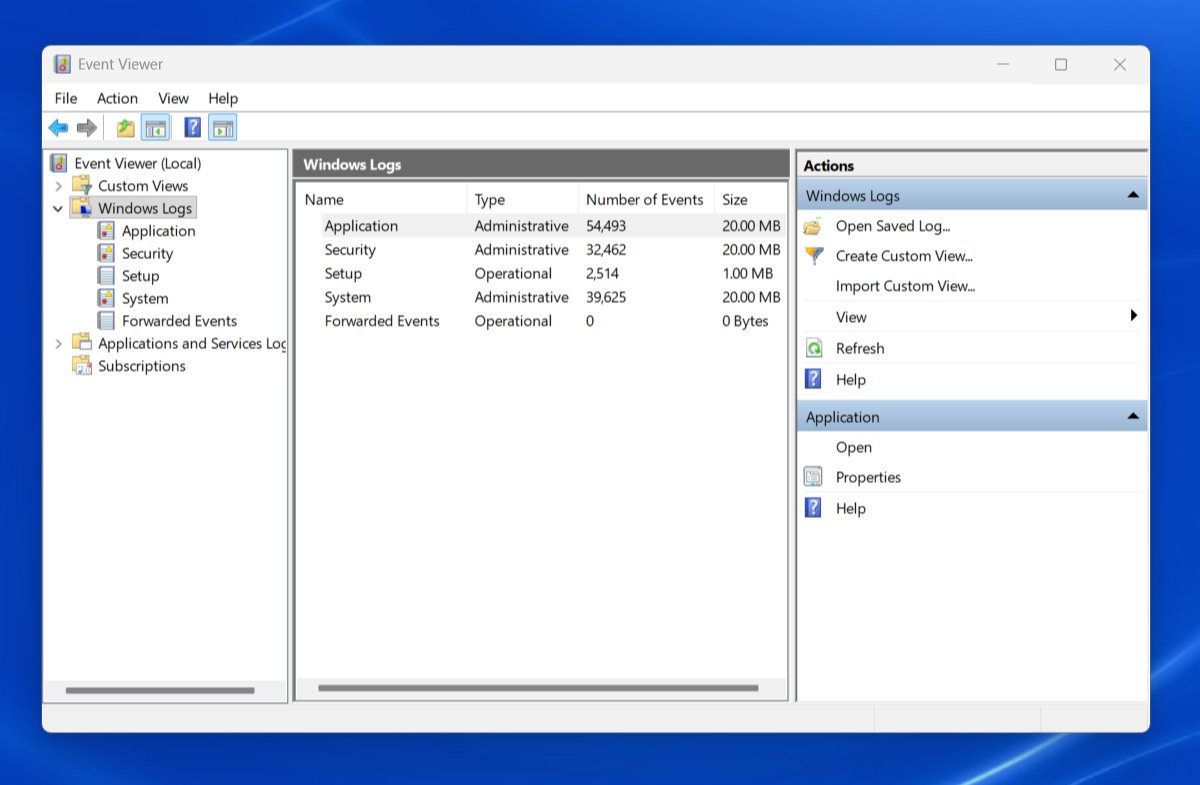Click the Security log icon in tree
Image resolution: width=1200 pixels, height=785 pixels.
[x=106, y=253]
